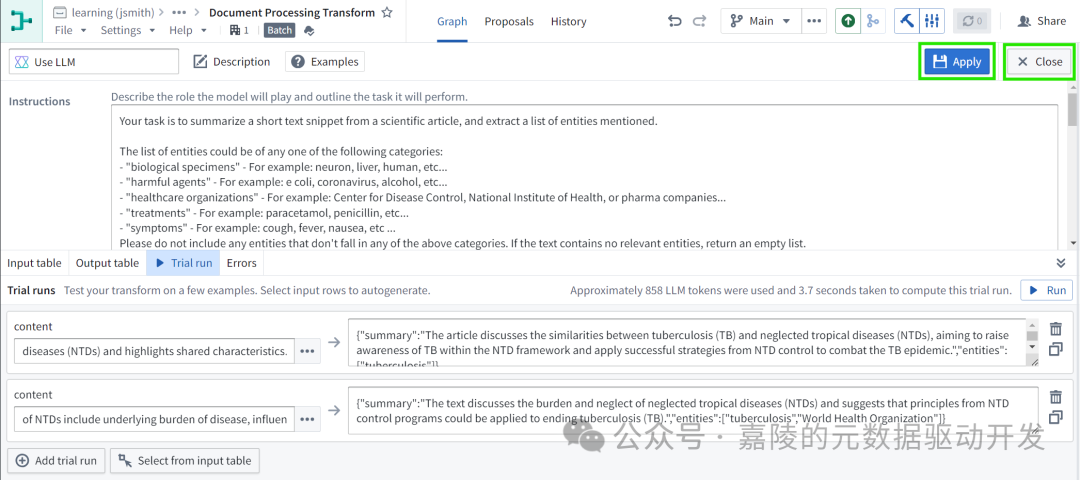Click Select from input table button
This screenshot has width=1080, height=480.
tap(185, 461)
